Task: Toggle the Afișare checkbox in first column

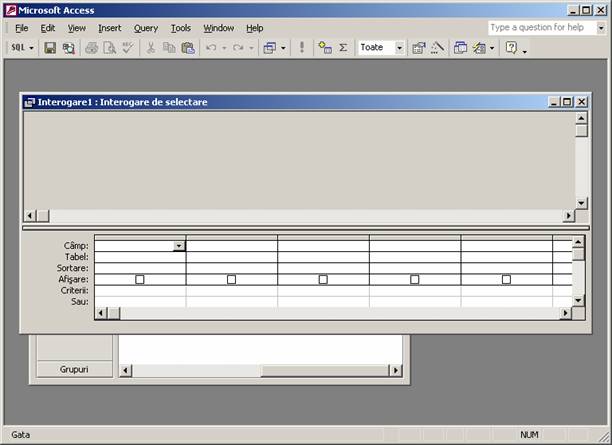Action: 140,280
